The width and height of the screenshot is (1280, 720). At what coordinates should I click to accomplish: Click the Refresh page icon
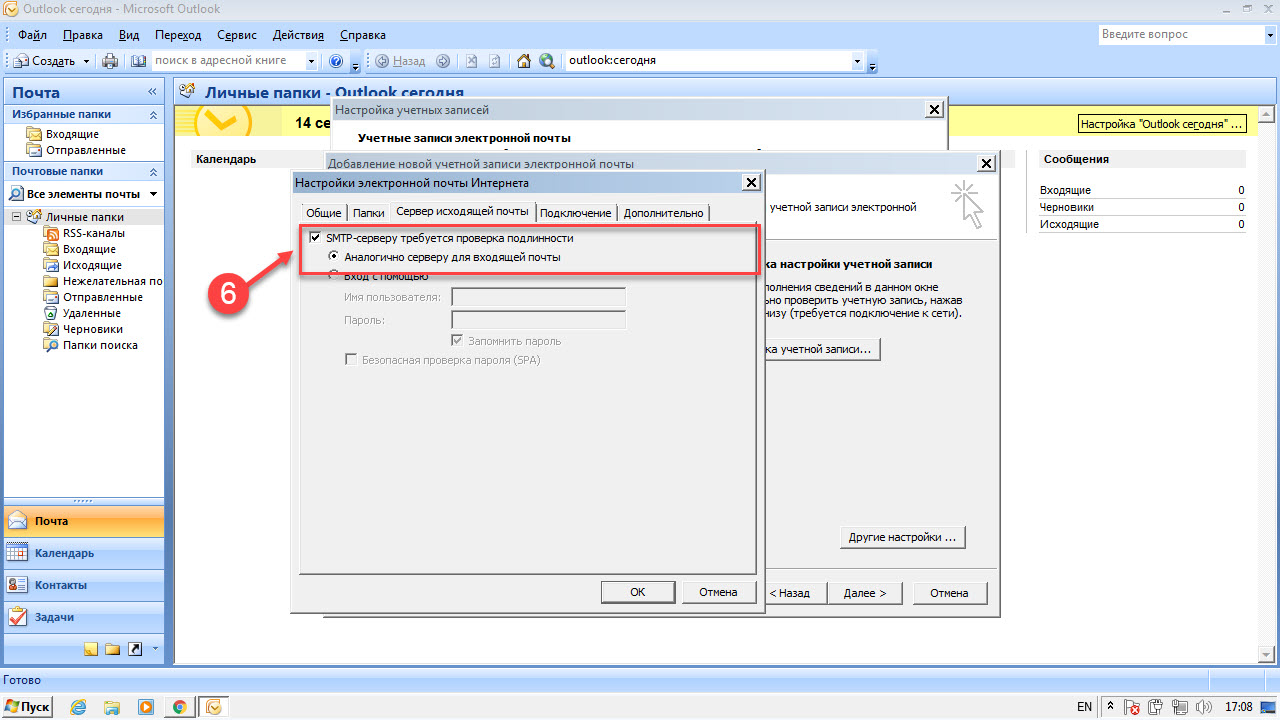point(495,61)
